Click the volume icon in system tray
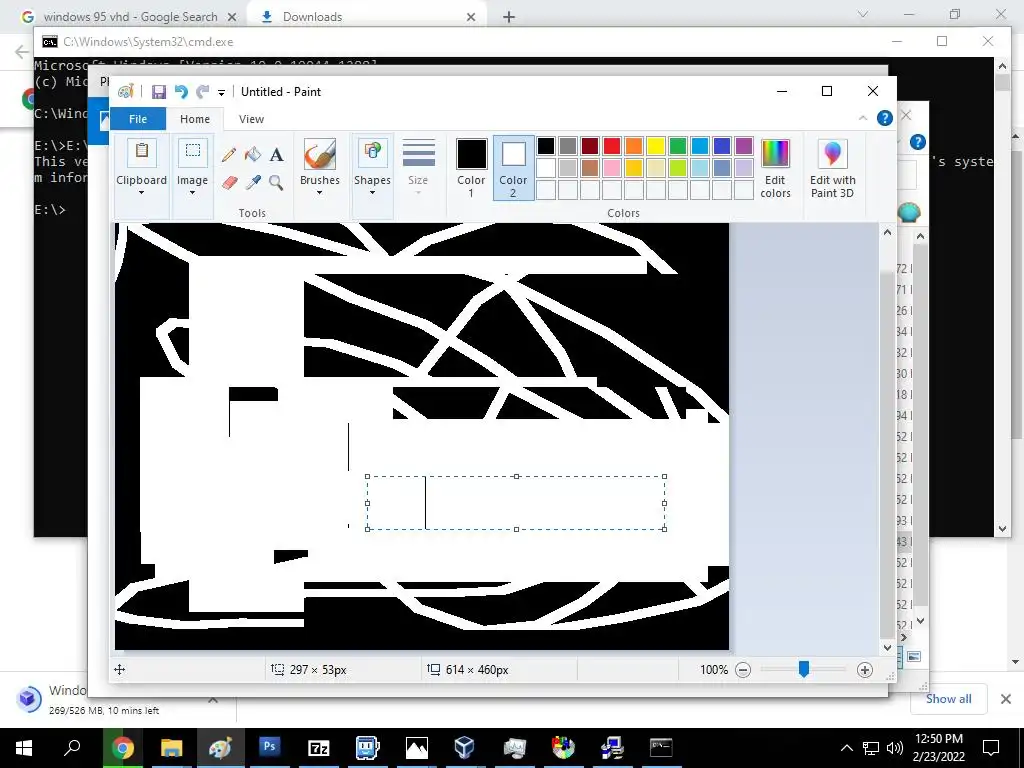This screenshot has height=768, width=1024. point(895,748)
